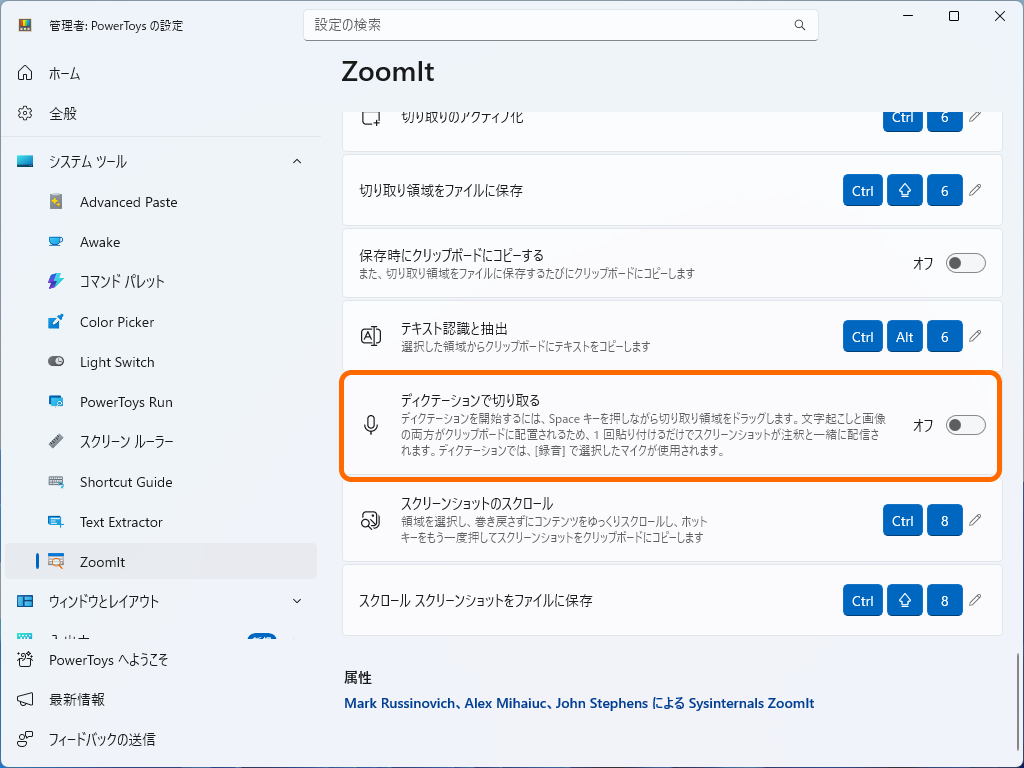Click the スクリーンショットのスクロール icon
This screenshot has width=1024, height=768.
[371, 520]
